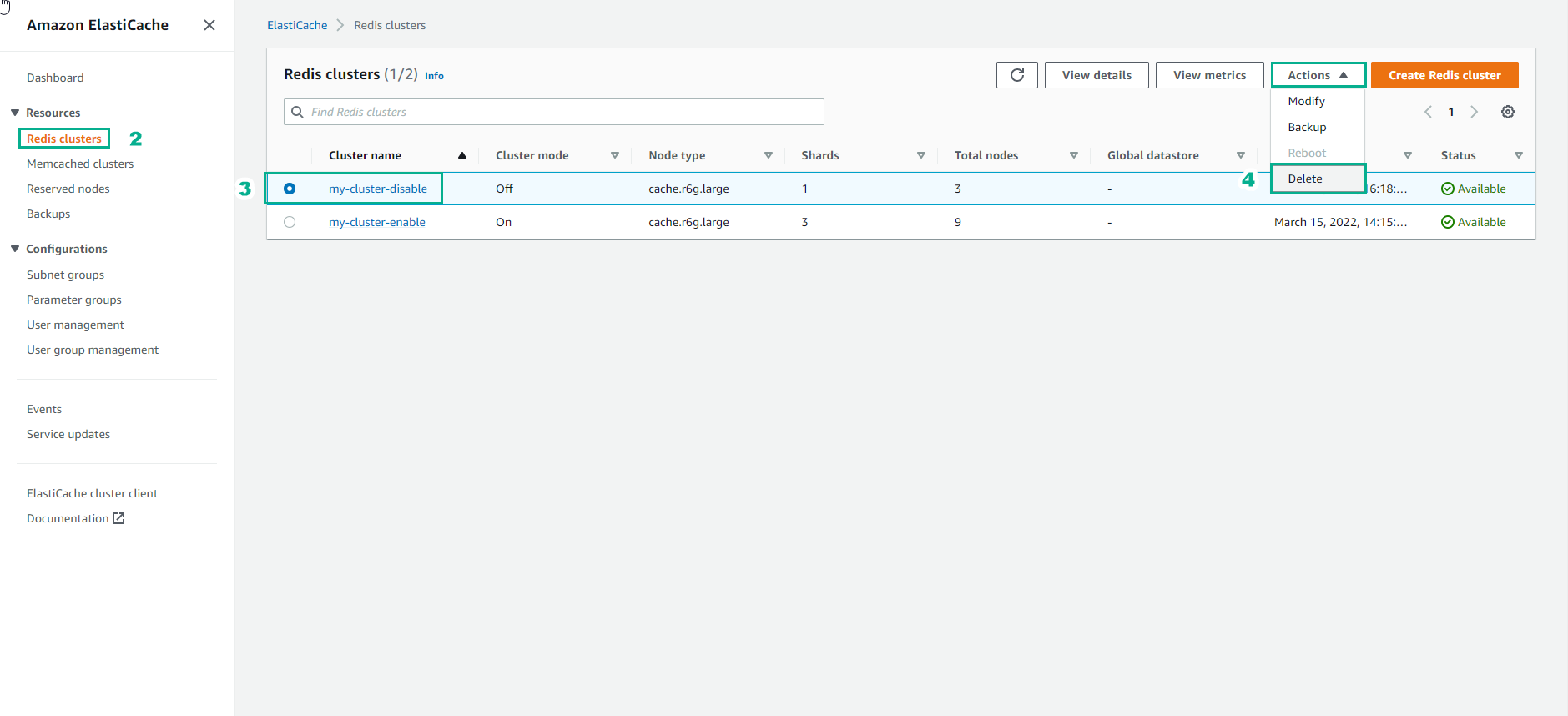Image resolution: width=1568 pixels, height=716 pixels.
Task: Click the Documentation external link icon
Action: 118,518
